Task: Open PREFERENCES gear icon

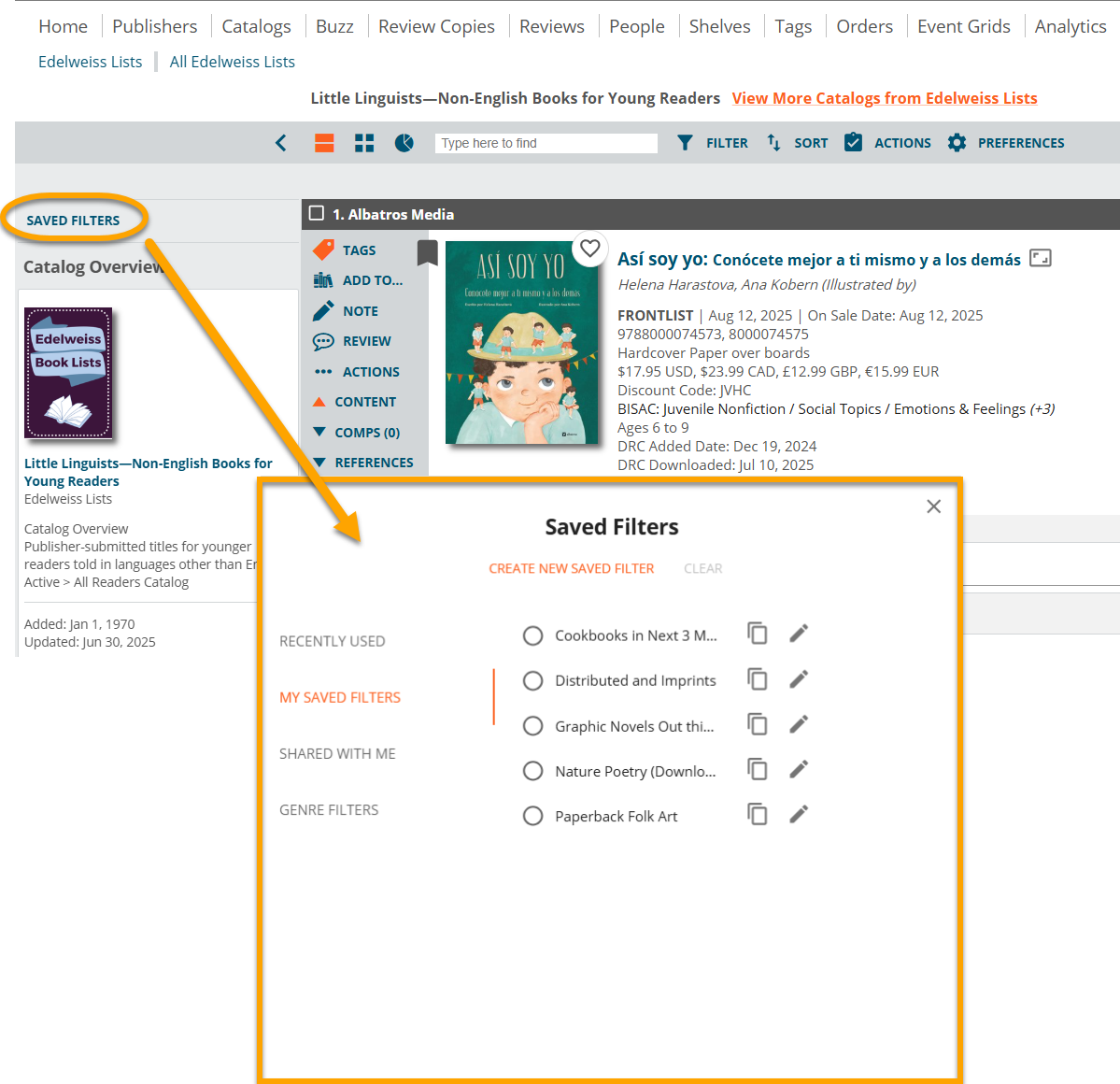Action: [x=957, y=143]
